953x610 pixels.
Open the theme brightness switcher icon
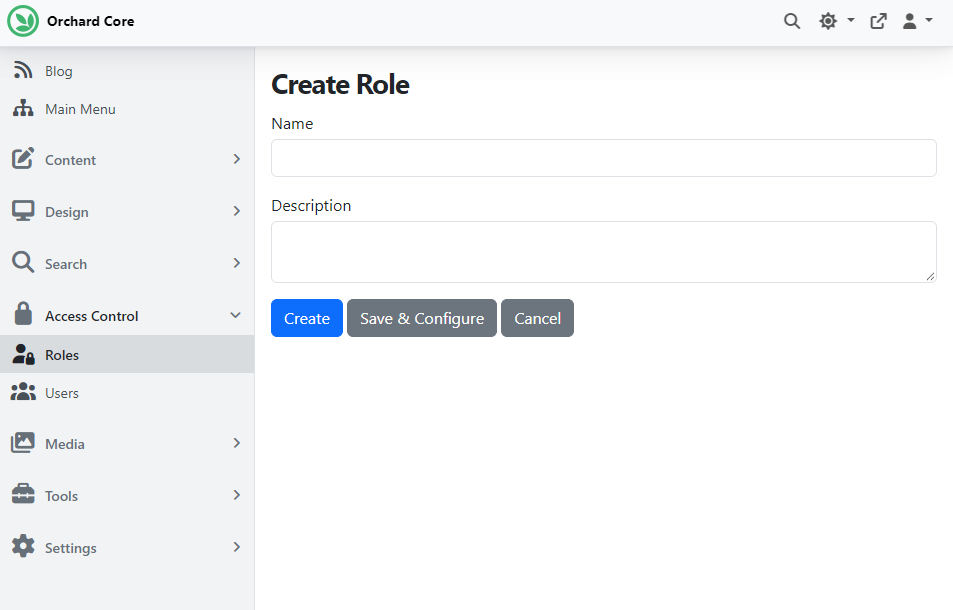828,21
